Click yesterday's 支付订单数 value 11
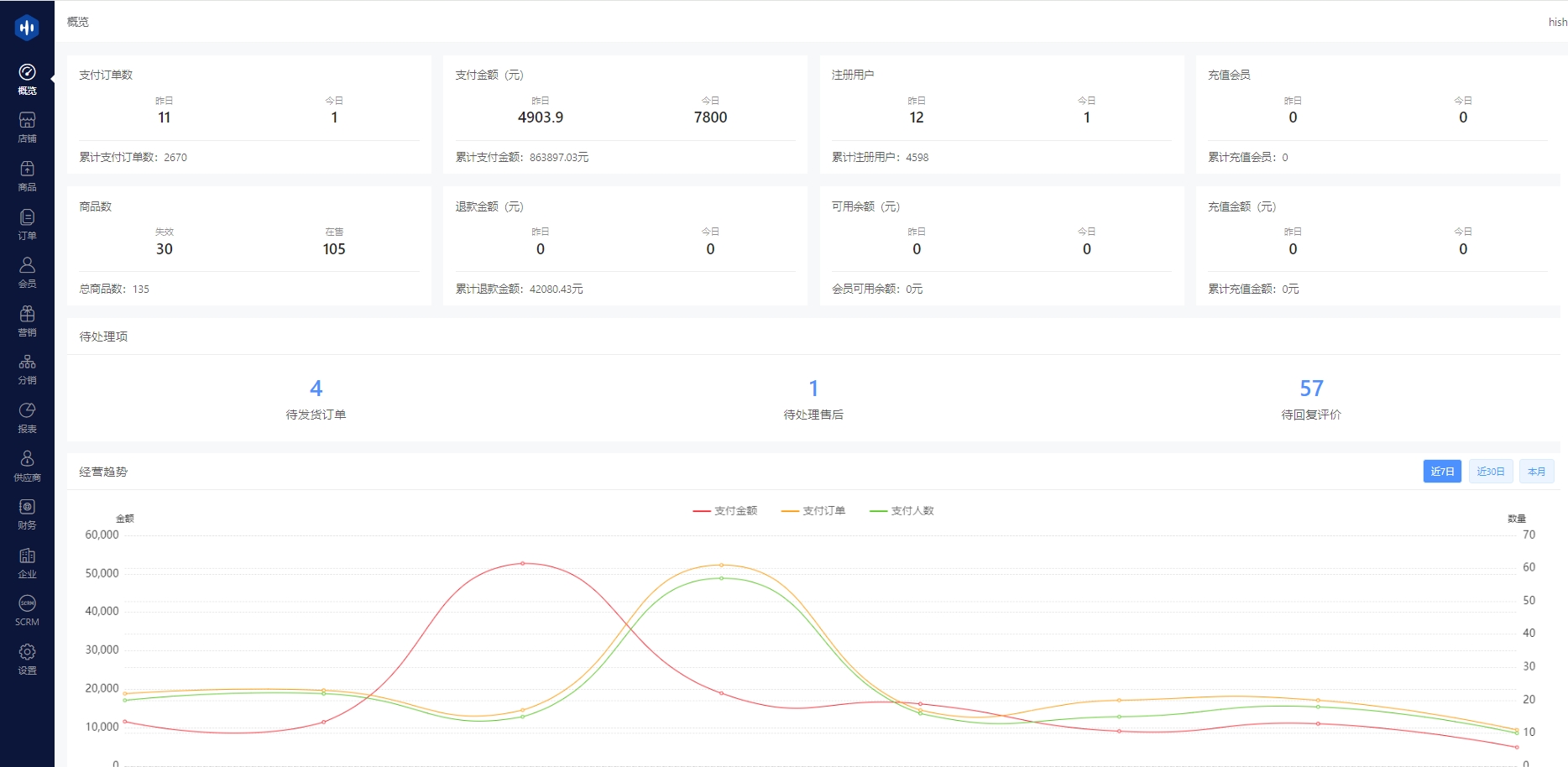The height and width of the screenshot is (767, 1568). point(165,117)
